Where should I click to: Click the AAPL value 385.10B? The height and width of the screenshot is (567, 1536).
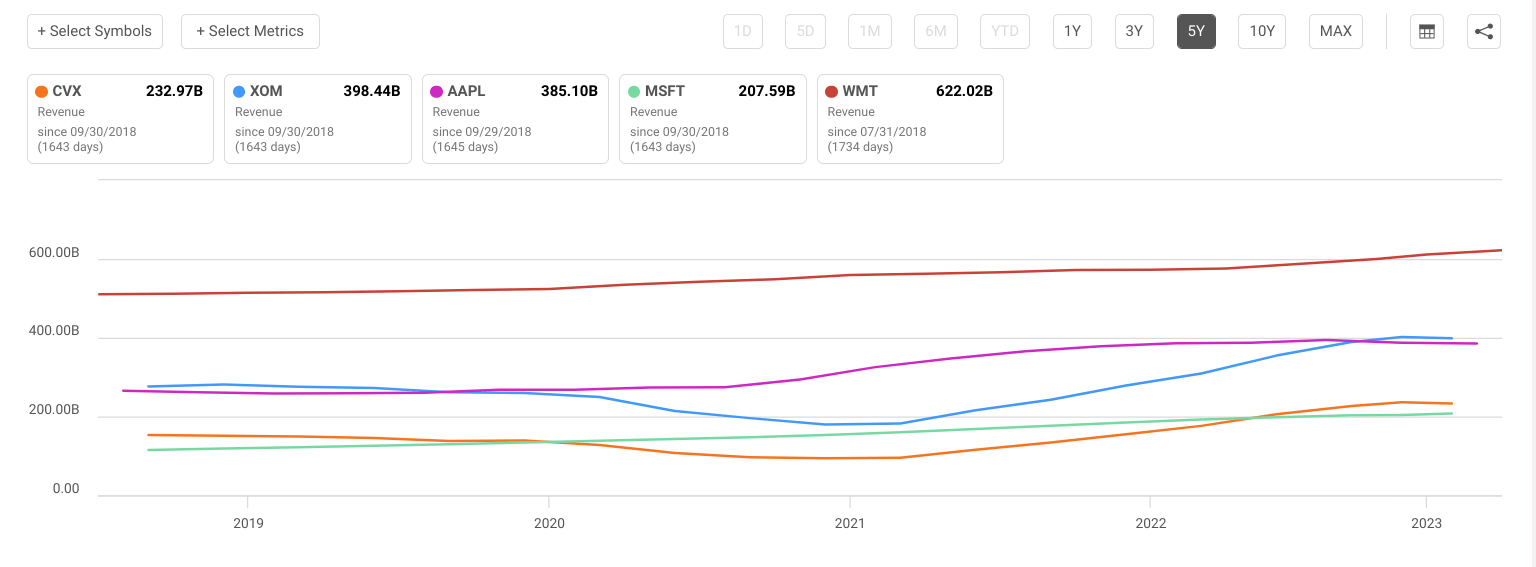(569, 91)
